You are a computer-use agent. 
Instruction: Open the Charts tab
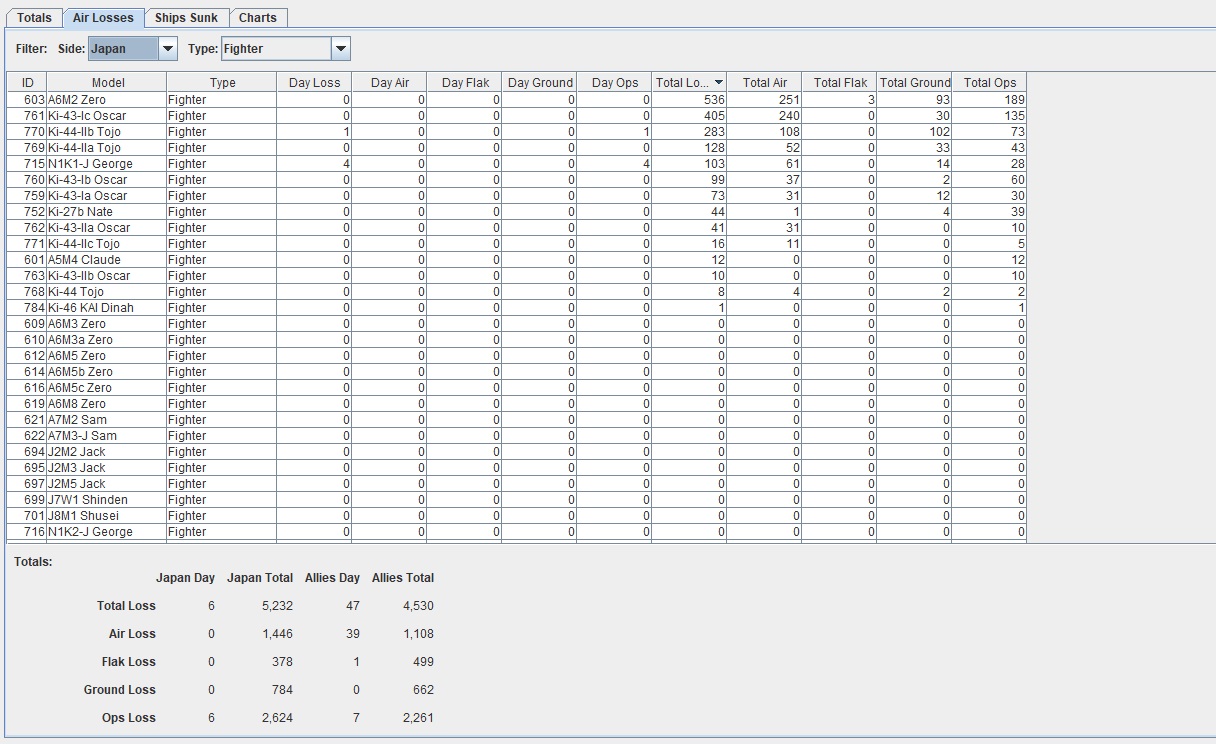tap(258, 18)
